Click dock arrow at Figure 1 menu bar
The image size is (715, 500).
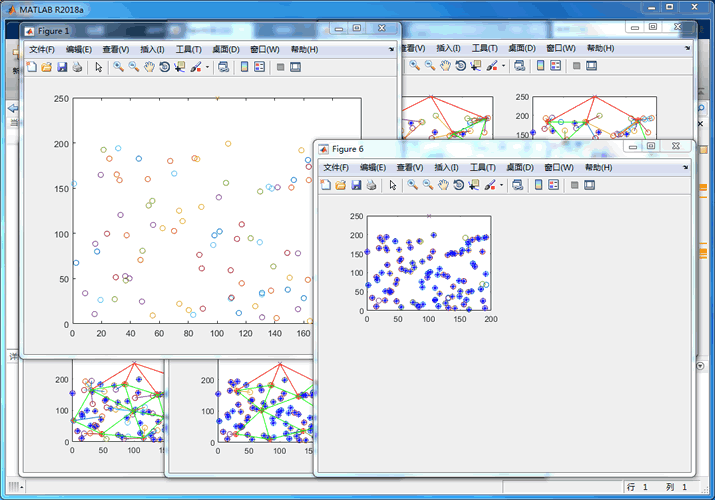tap(392, 49)
